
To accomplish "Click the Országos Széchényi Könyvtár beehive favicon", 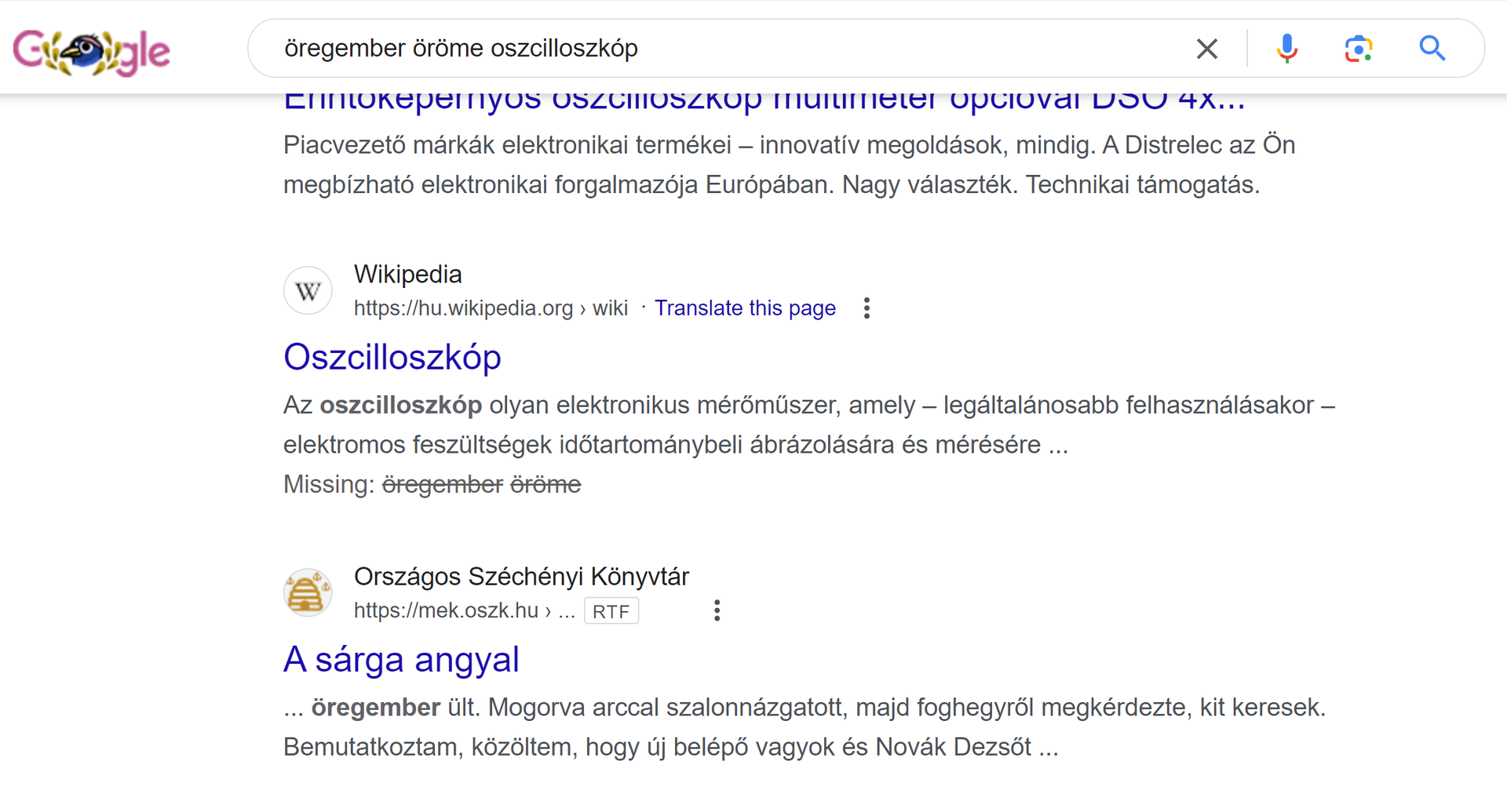I will (308, 593).
